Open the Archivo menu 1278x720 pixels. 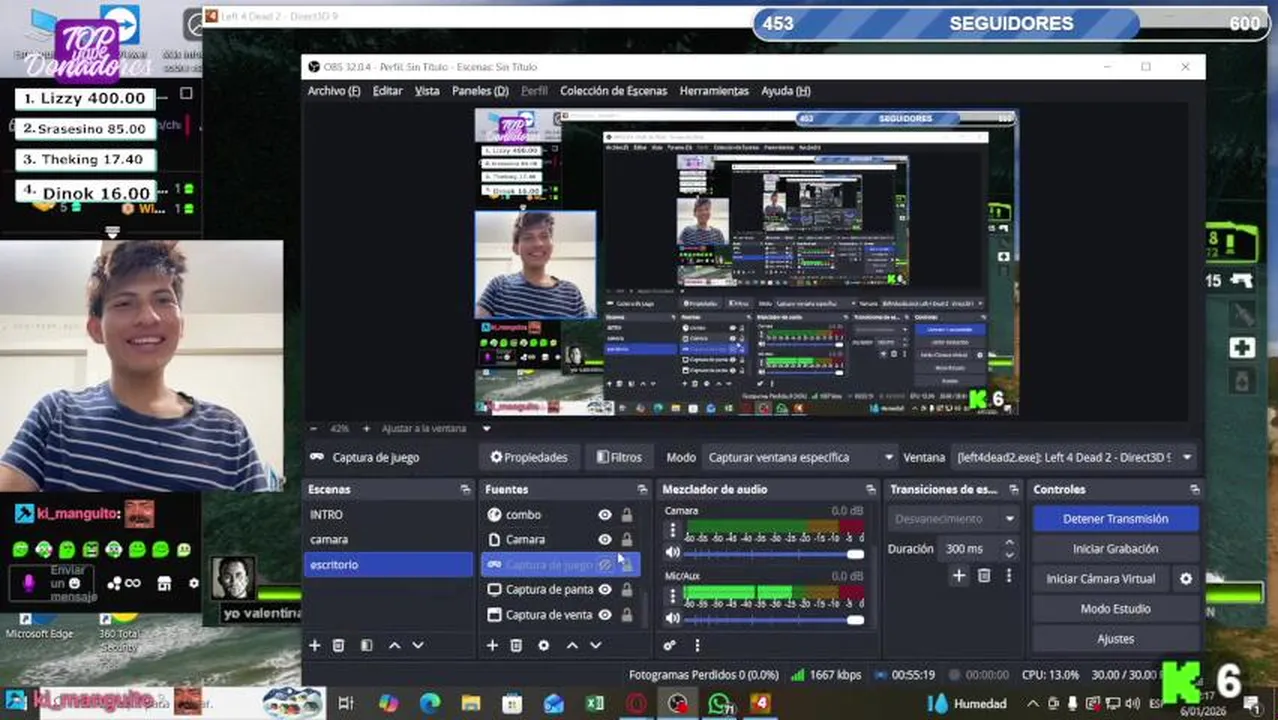(334, 91)
